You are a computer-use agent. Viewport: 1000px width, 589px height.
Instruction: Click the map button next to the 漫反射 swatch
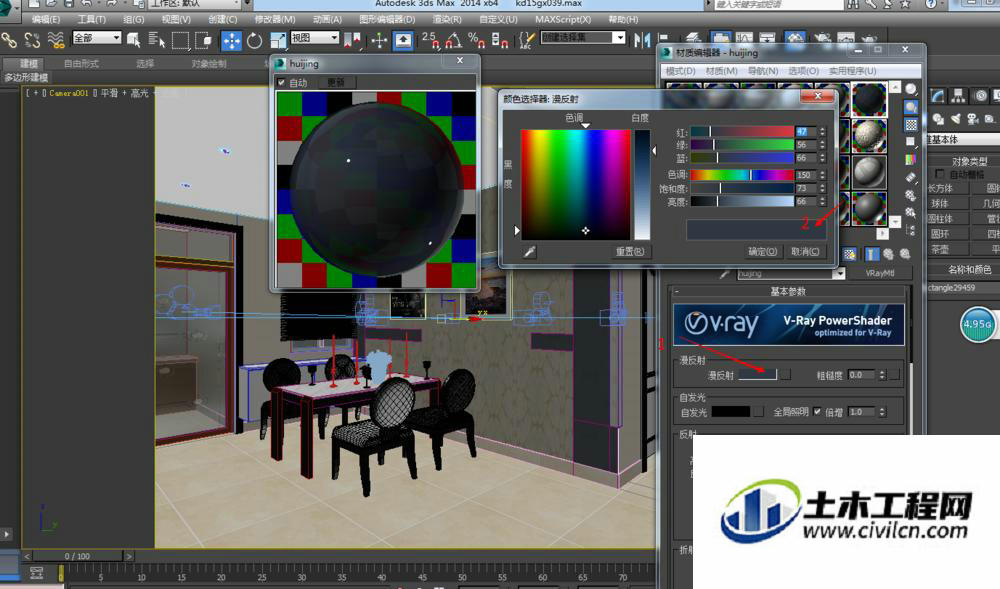[x=786, y=375]
